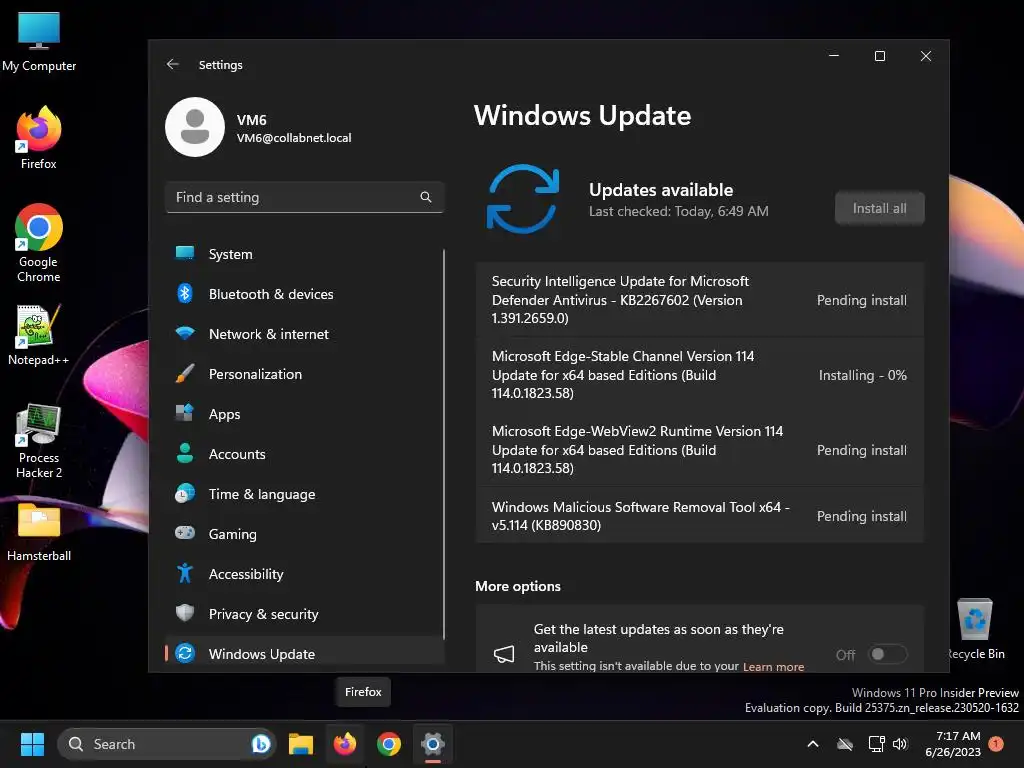Open Firefox from the taskbar

(x=345, y=744)
